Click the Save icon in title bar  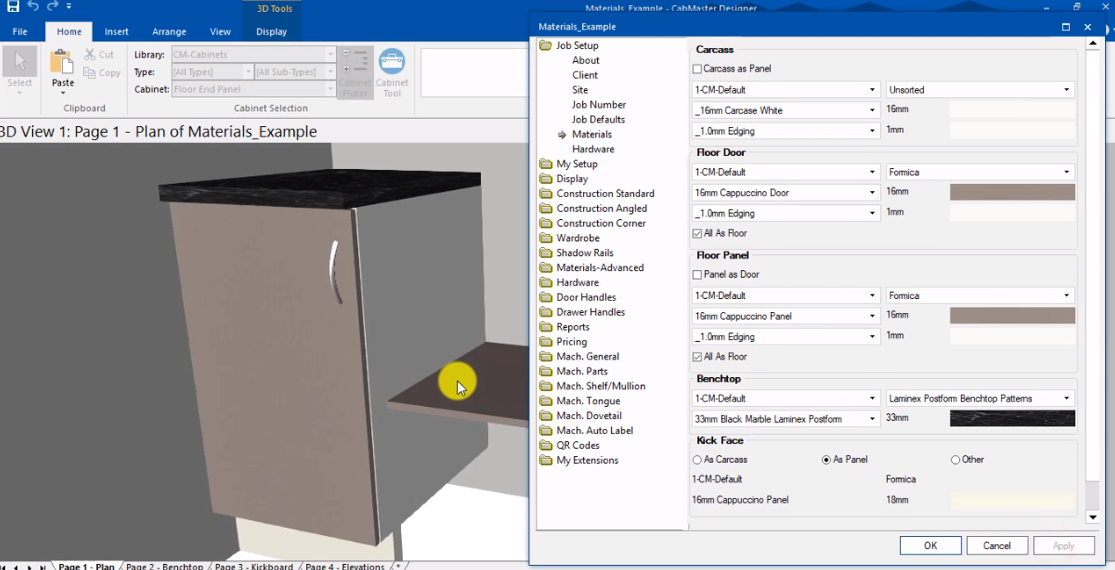[x=13, y=6]
